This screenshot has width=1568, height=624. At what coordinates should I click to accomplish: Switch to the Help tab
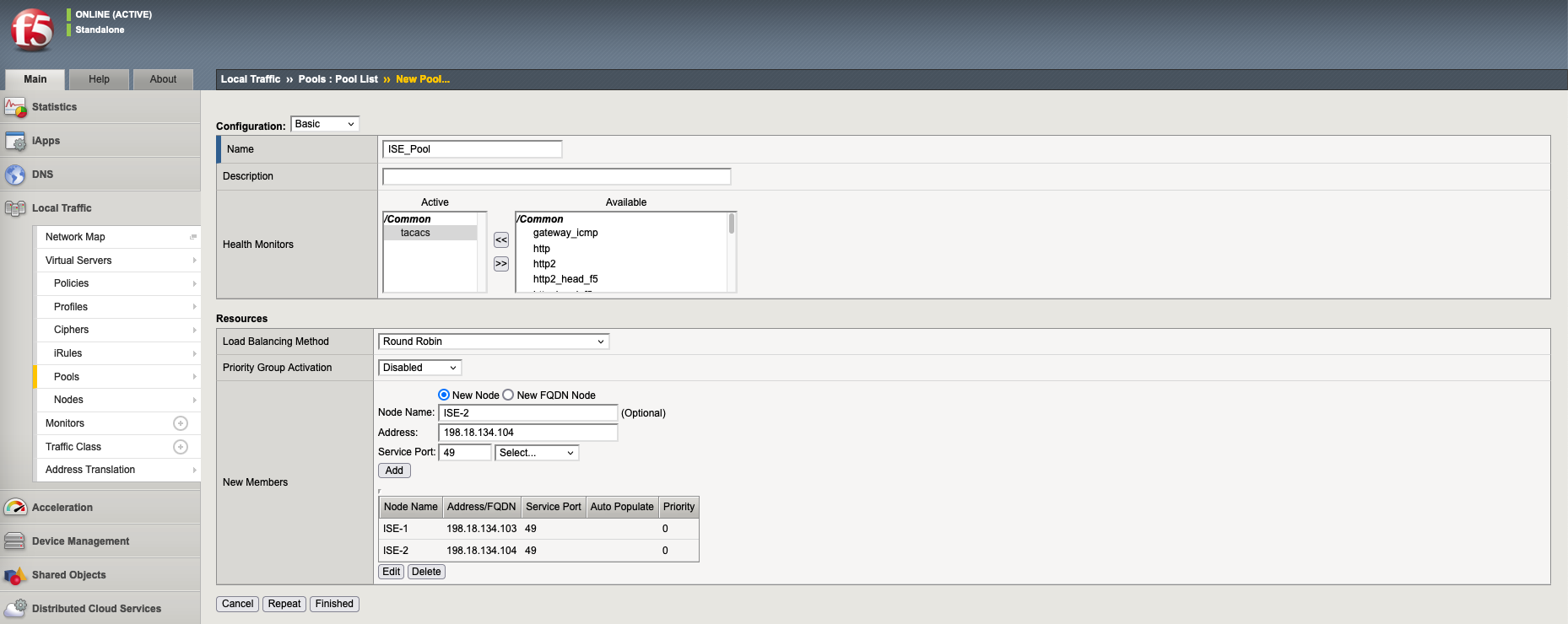pos(100,79)
